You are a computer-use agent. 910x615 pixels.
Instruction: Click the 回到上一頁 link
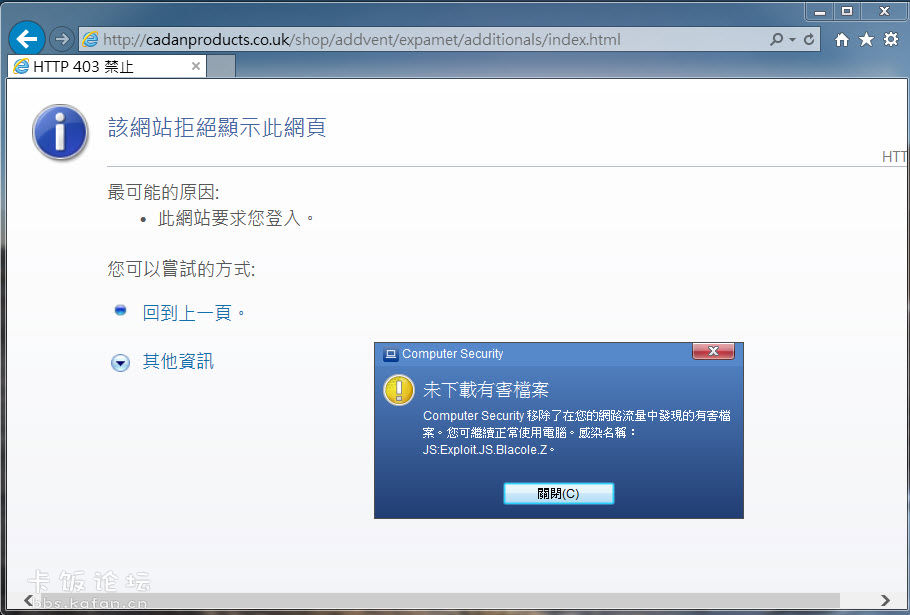[x=187, y=313]
